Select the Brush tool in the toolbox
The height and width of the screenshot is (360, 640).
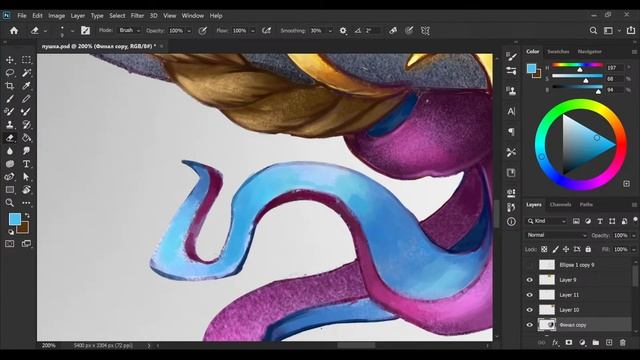[x=10, y=99]
